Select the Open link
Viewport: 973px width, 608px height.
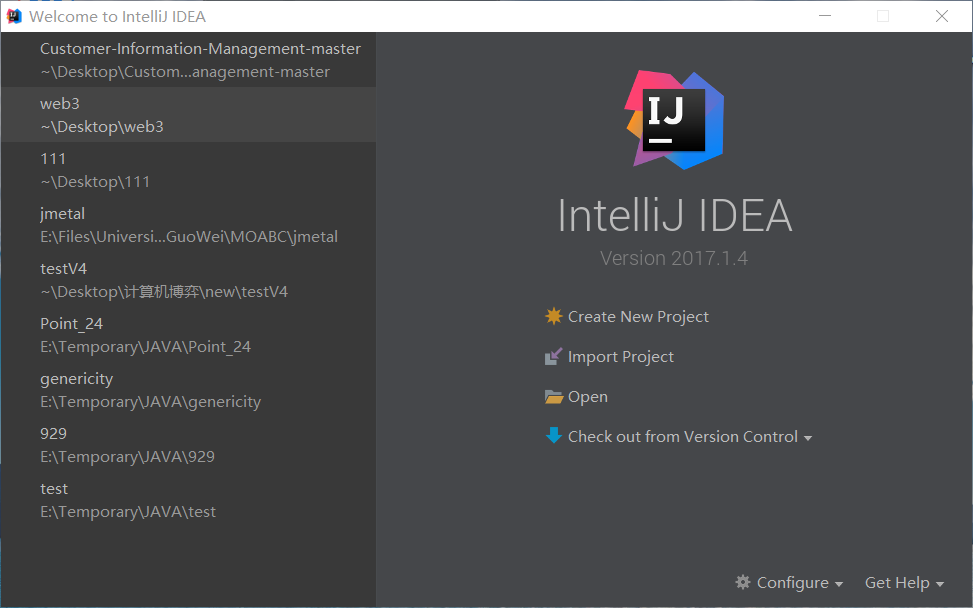(x=588, y=396)
